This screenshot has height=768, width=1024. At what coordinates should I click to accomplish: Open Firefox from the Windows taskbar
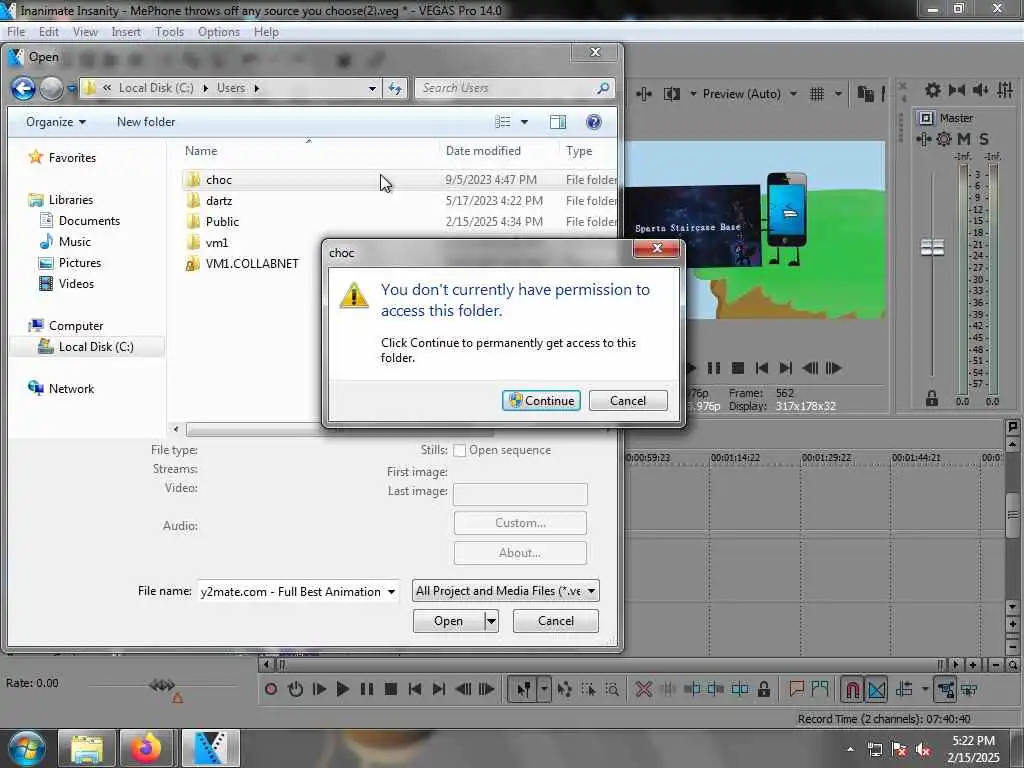point(146,748)
